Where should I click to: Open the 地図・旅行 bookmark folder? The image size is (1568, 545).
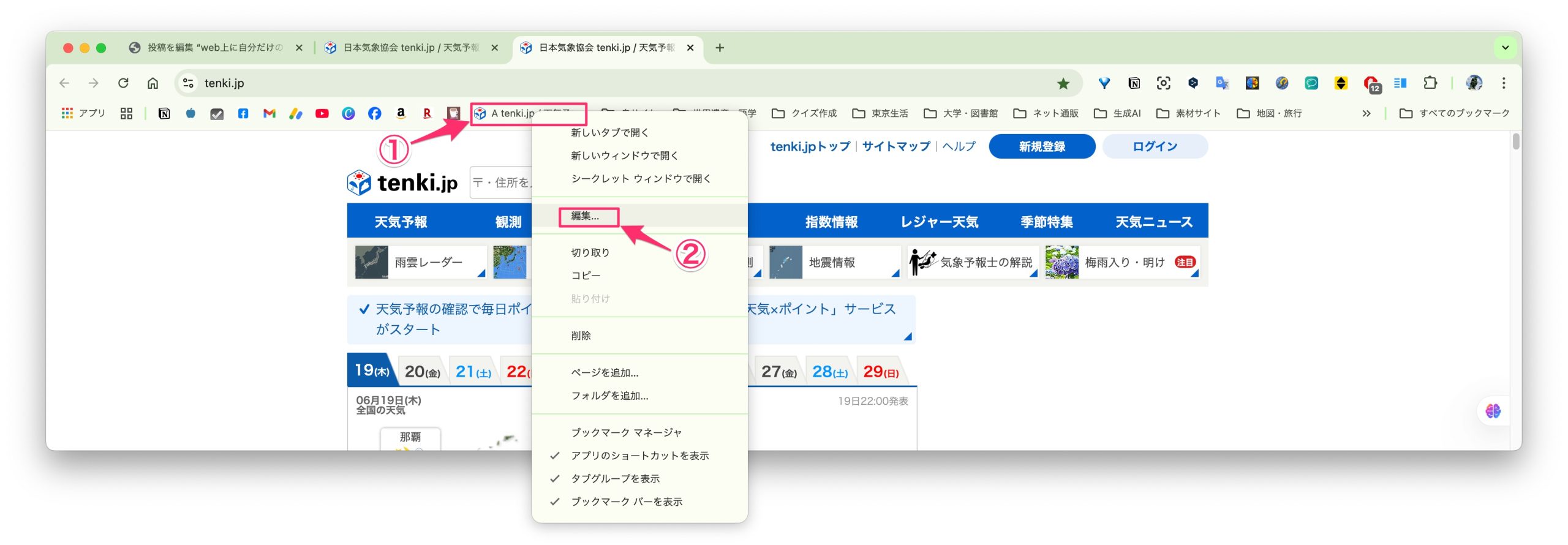(1270, 113)
